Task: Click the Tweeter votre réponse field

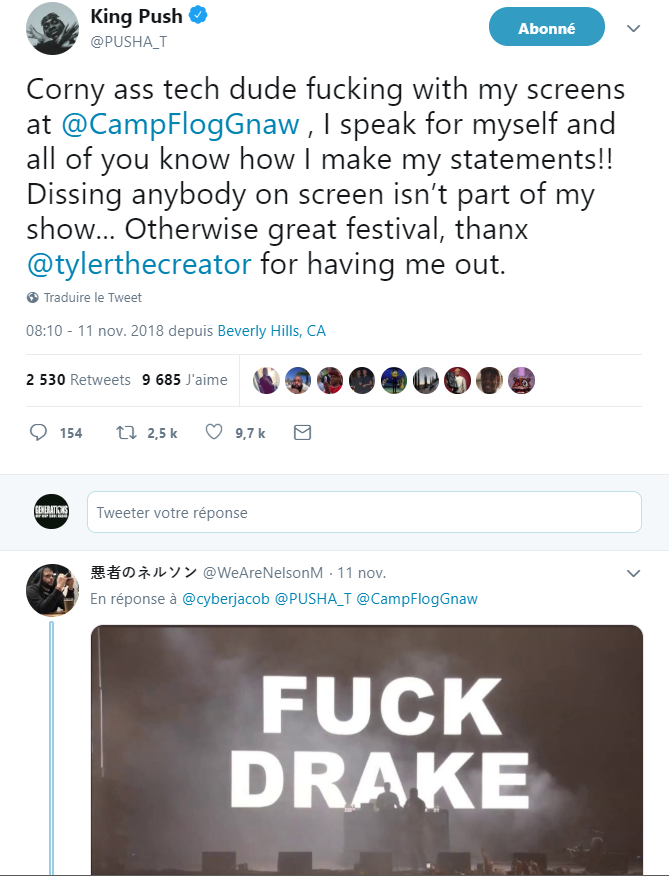Action: click(x=364, y=512)
